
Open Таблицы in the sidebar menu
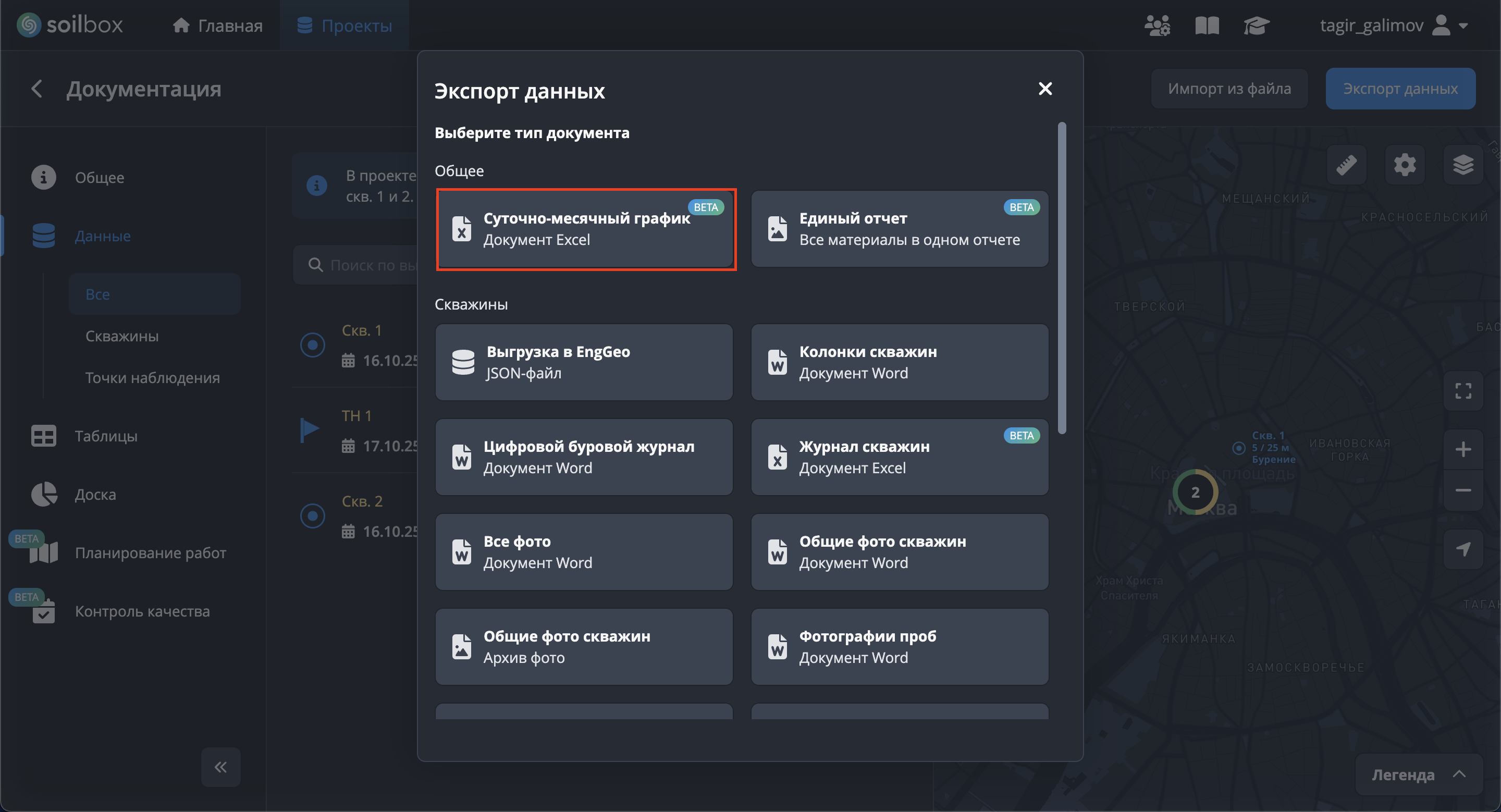pyautogui.click(x=106, y=436)
